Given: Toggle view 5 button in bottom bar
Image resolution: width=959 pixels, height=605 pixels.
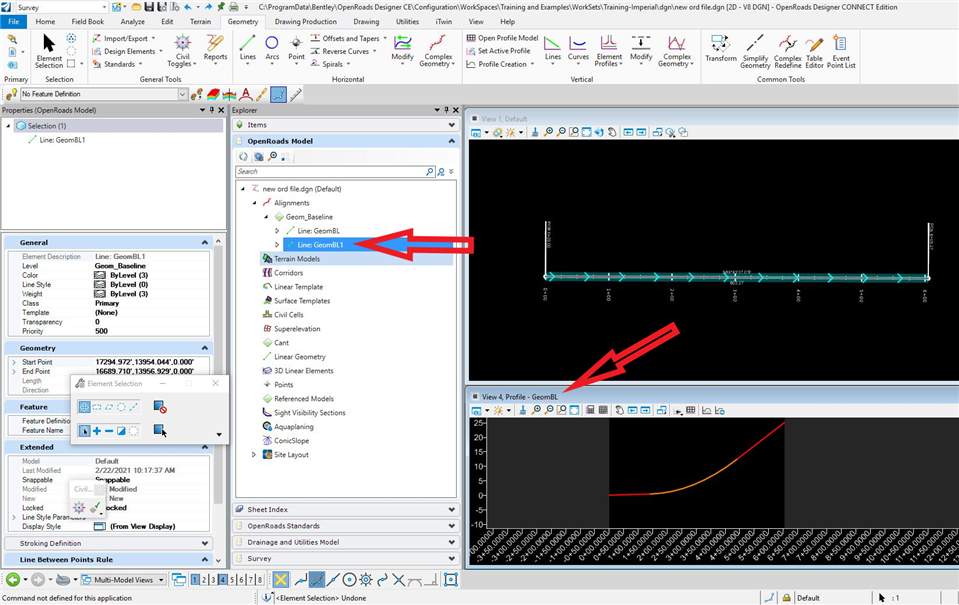Looking at the screenshot, I should (232, 579).
